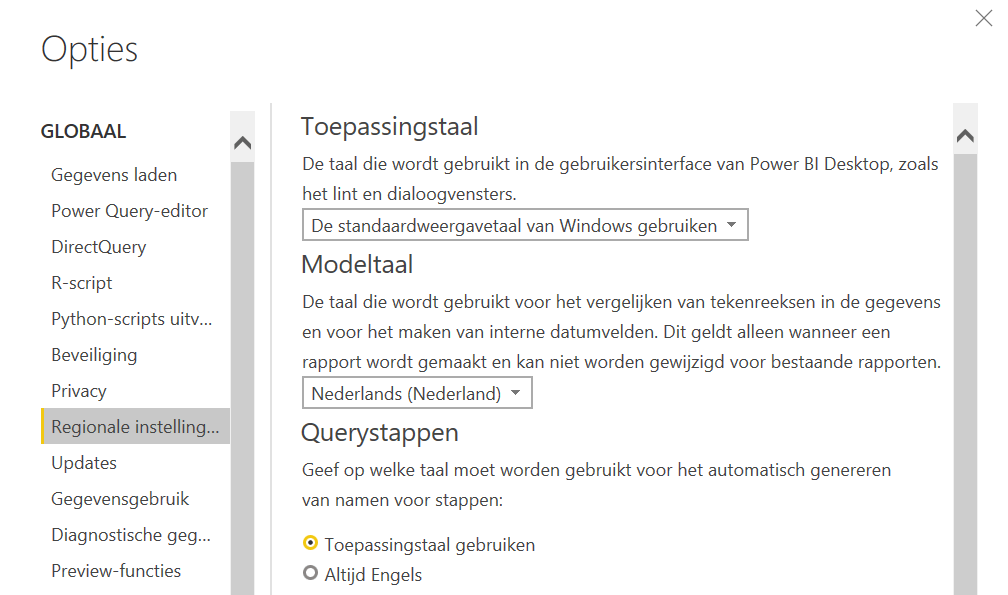Go to Preview-functies settings
Image resolution: width=1008 pixels, height=595 pixels.
click(x=116, y=571)
